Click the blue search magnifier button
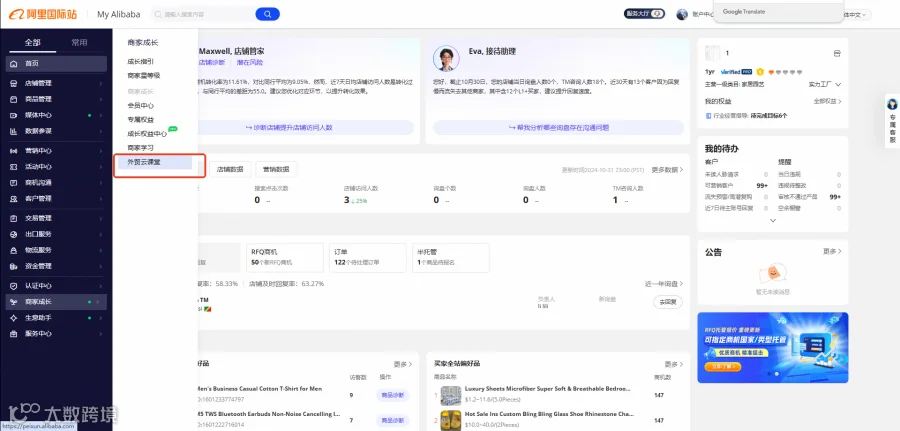 click(267, 14)
